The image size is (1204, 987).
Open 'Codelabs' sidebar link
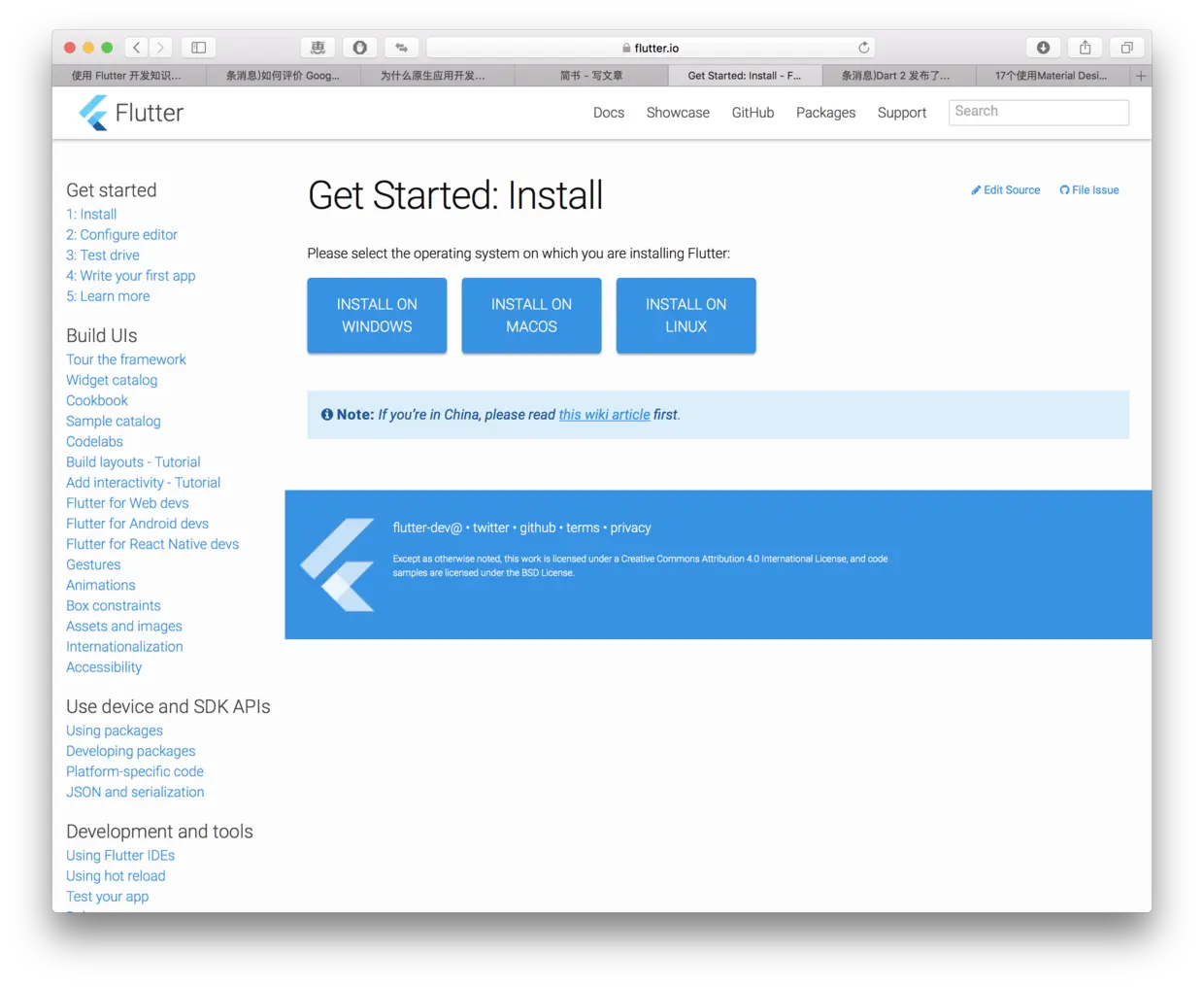click(x=94, y=441)
